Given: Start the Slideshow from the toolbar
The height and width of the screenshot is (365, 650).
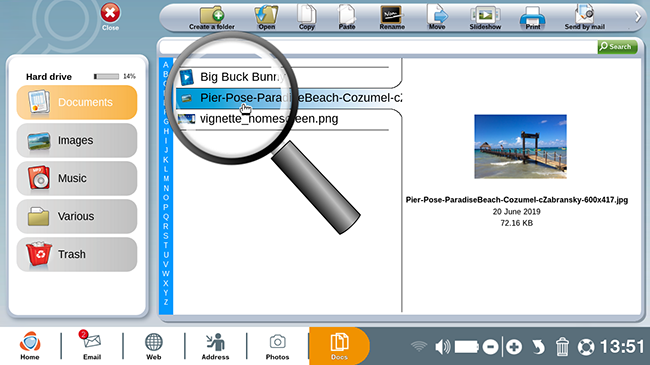Looking at the screenshot, I should [x=485, y=18].
